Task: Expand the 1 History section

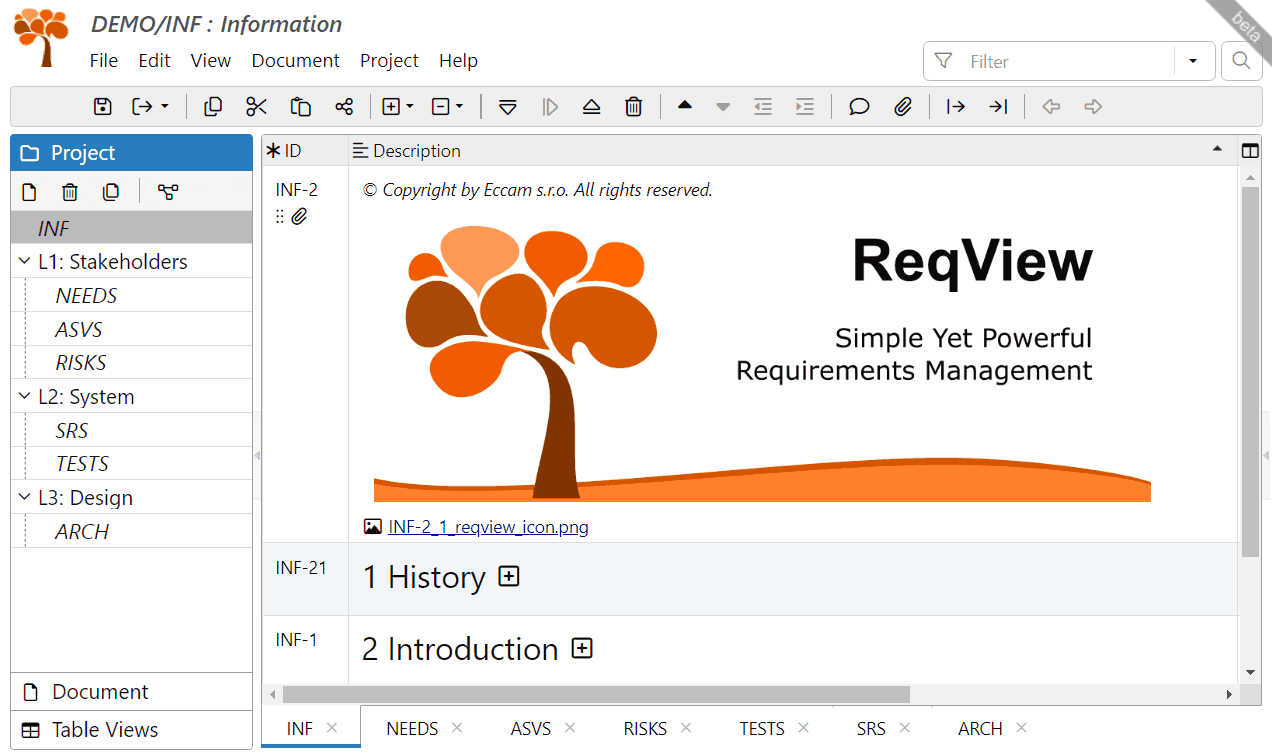Action: pos(509,577)
